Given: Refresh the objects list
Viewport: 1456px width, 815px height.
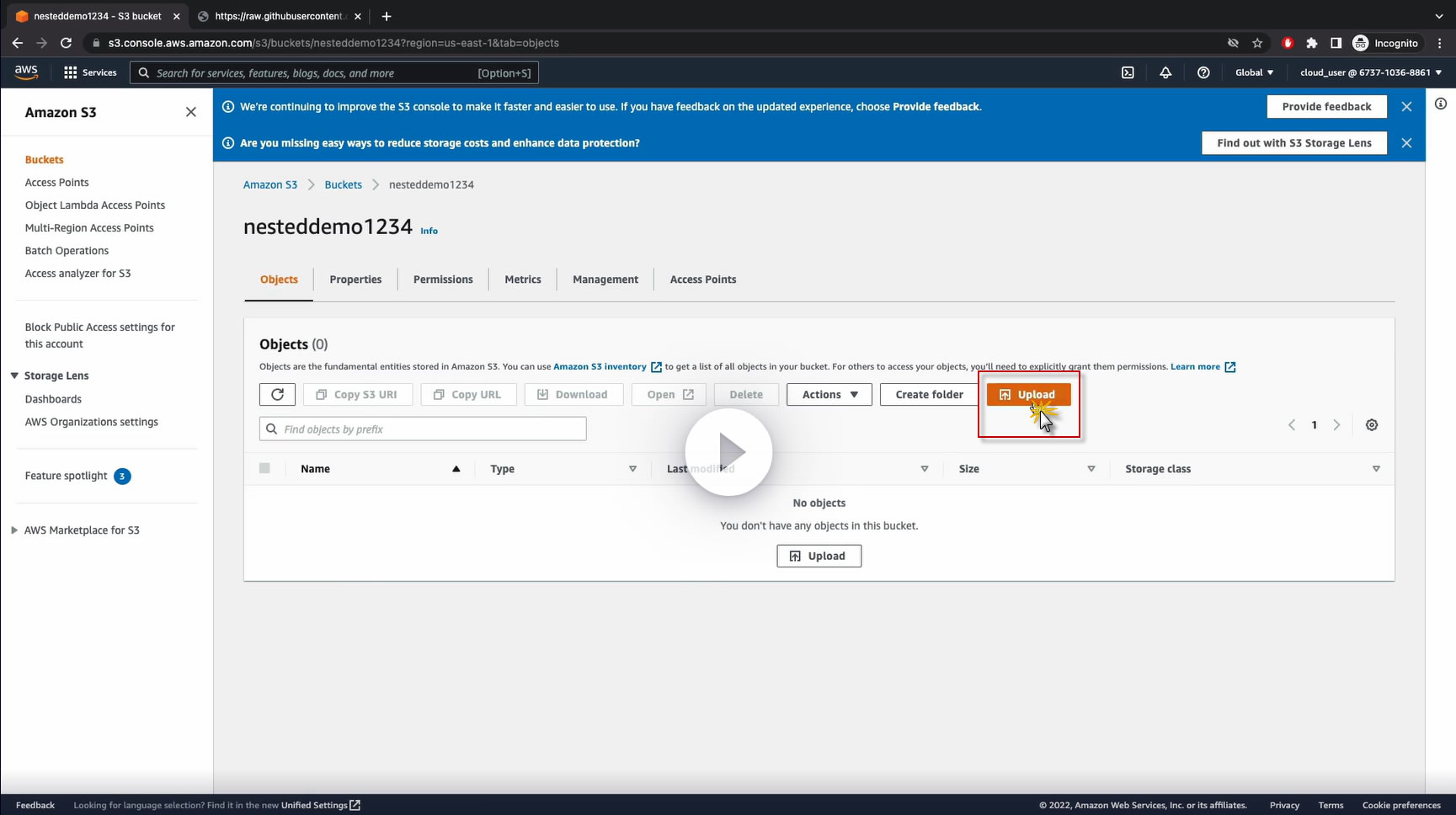Looking at the screenshot, I should 277,394.
